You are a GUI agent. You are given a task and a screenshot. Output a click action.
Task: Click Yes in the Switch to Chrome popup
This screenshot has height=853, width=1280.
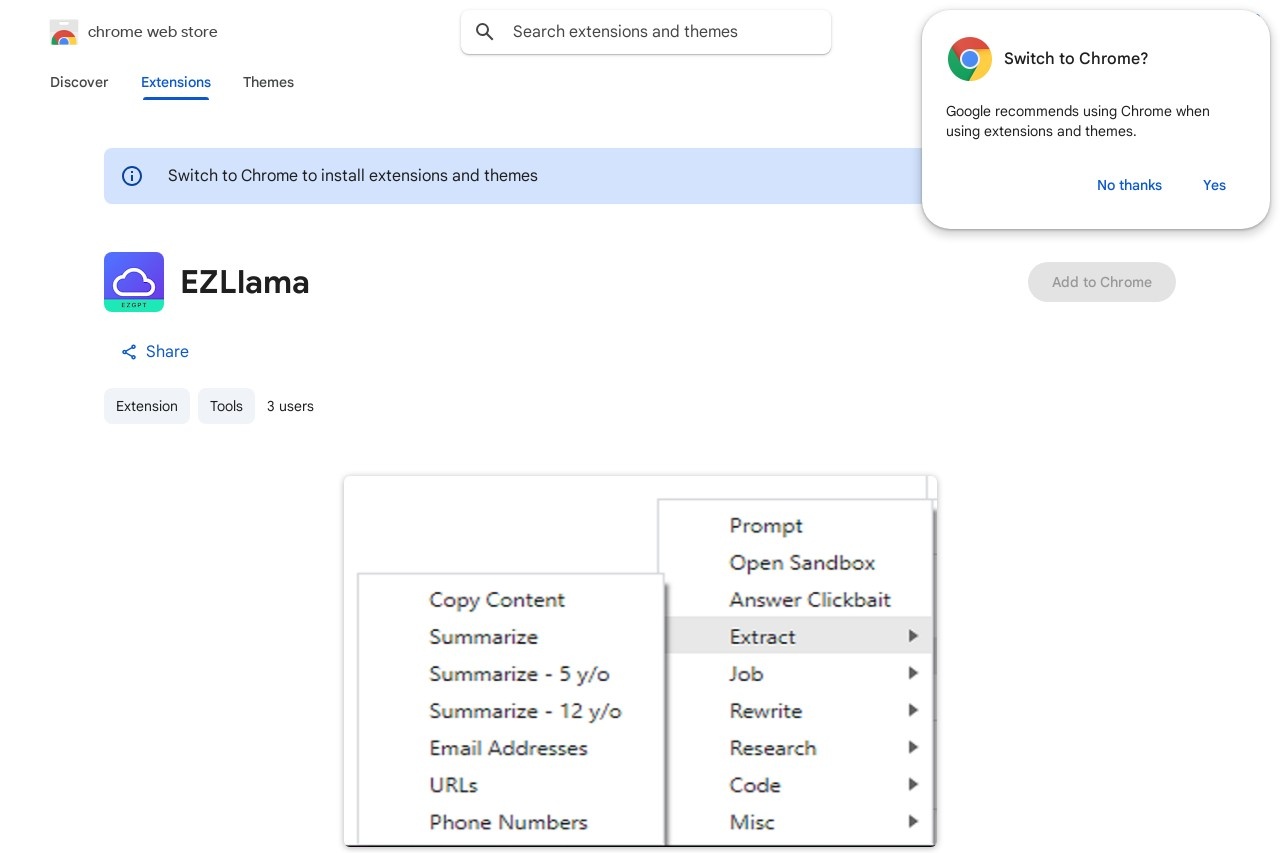[x=1214, y=185]
